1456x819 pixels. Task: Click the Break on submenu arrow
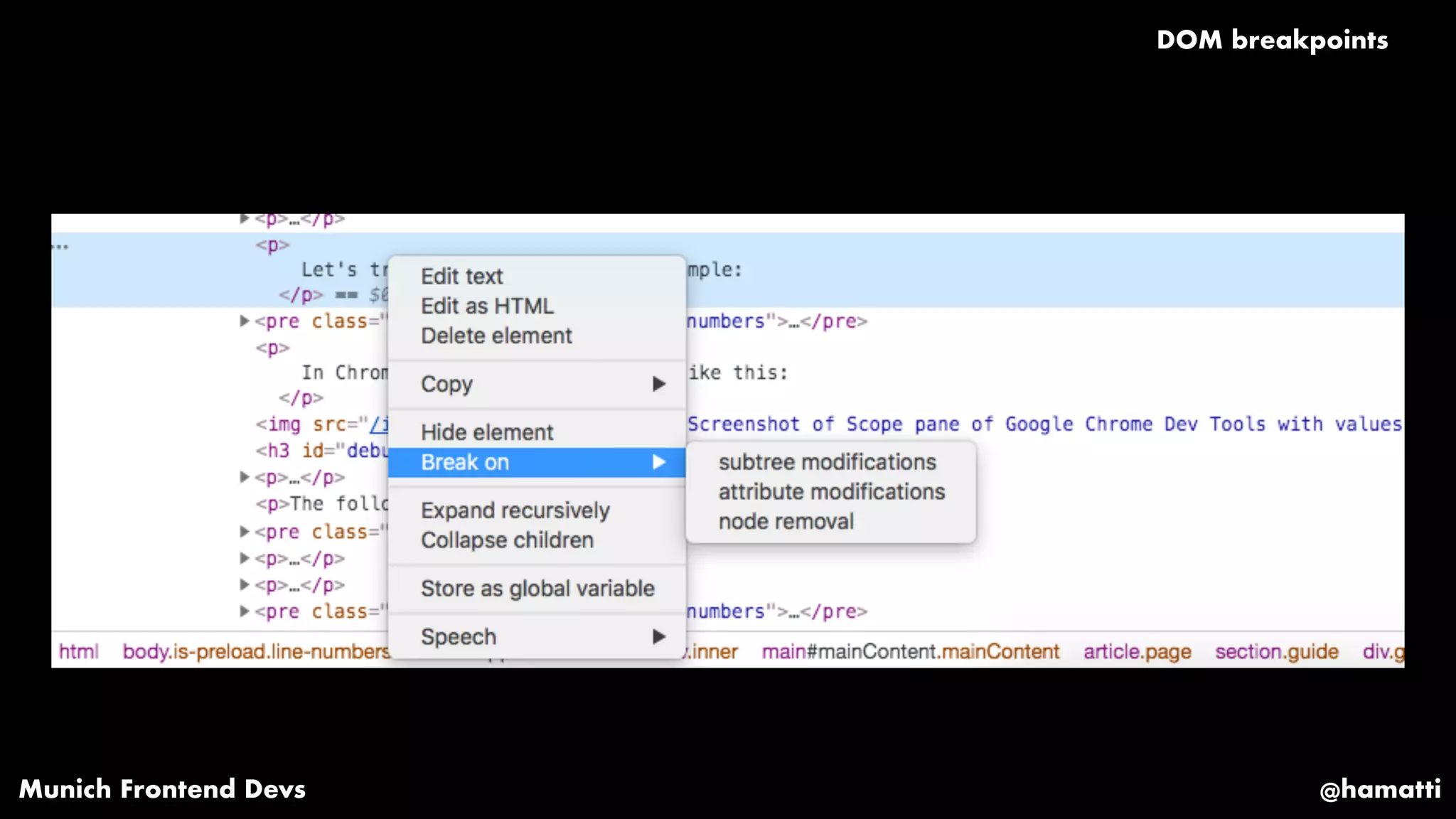pyautogui.click(x=659, y=462)
